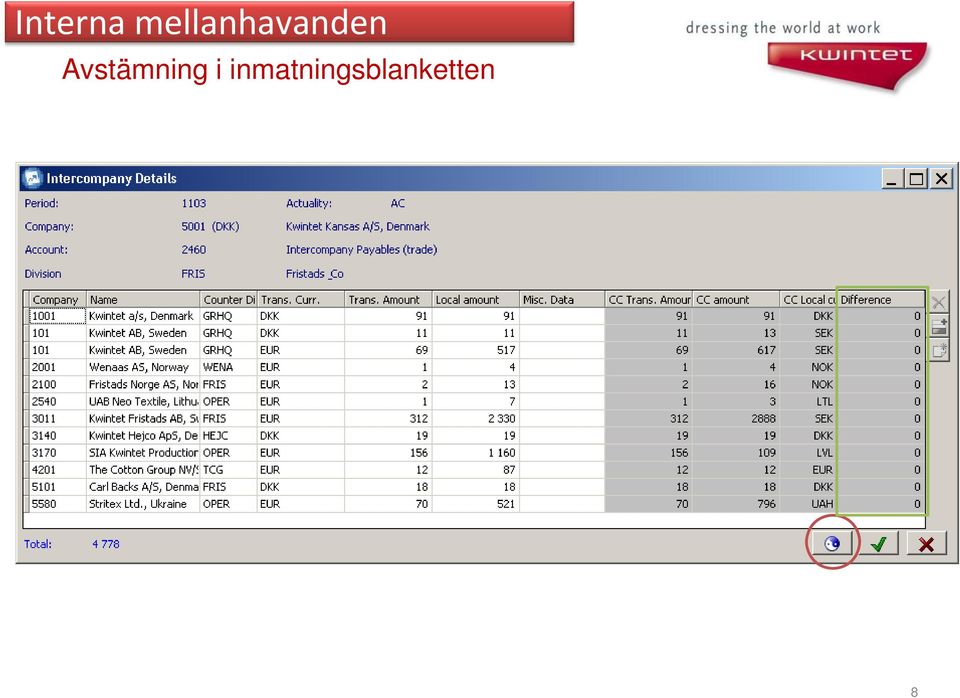Cancel with the red X button
Screen dimensions: 960x698
tap(926, 544)
